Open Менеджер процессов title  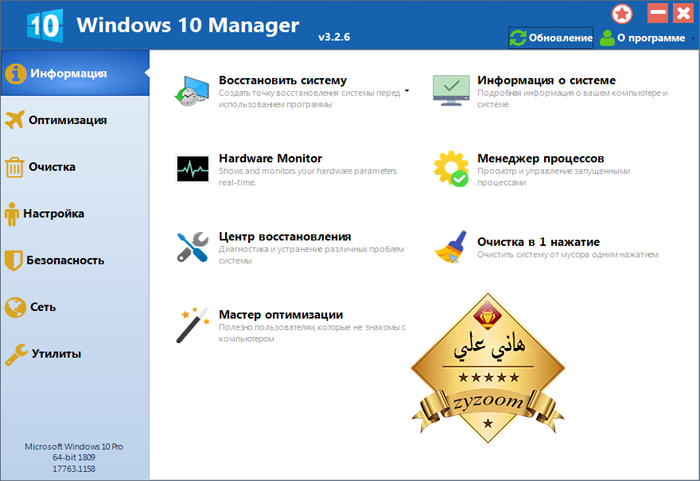click(x=540, y=159)
